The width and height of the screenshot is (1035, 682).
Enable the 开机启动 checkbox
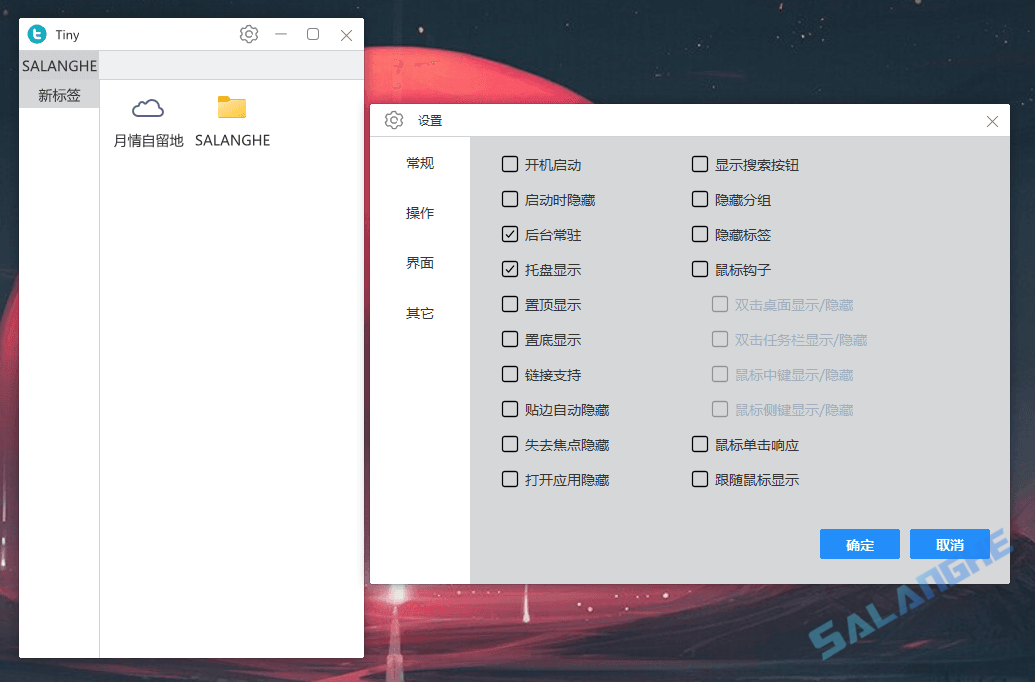(510, 164)
